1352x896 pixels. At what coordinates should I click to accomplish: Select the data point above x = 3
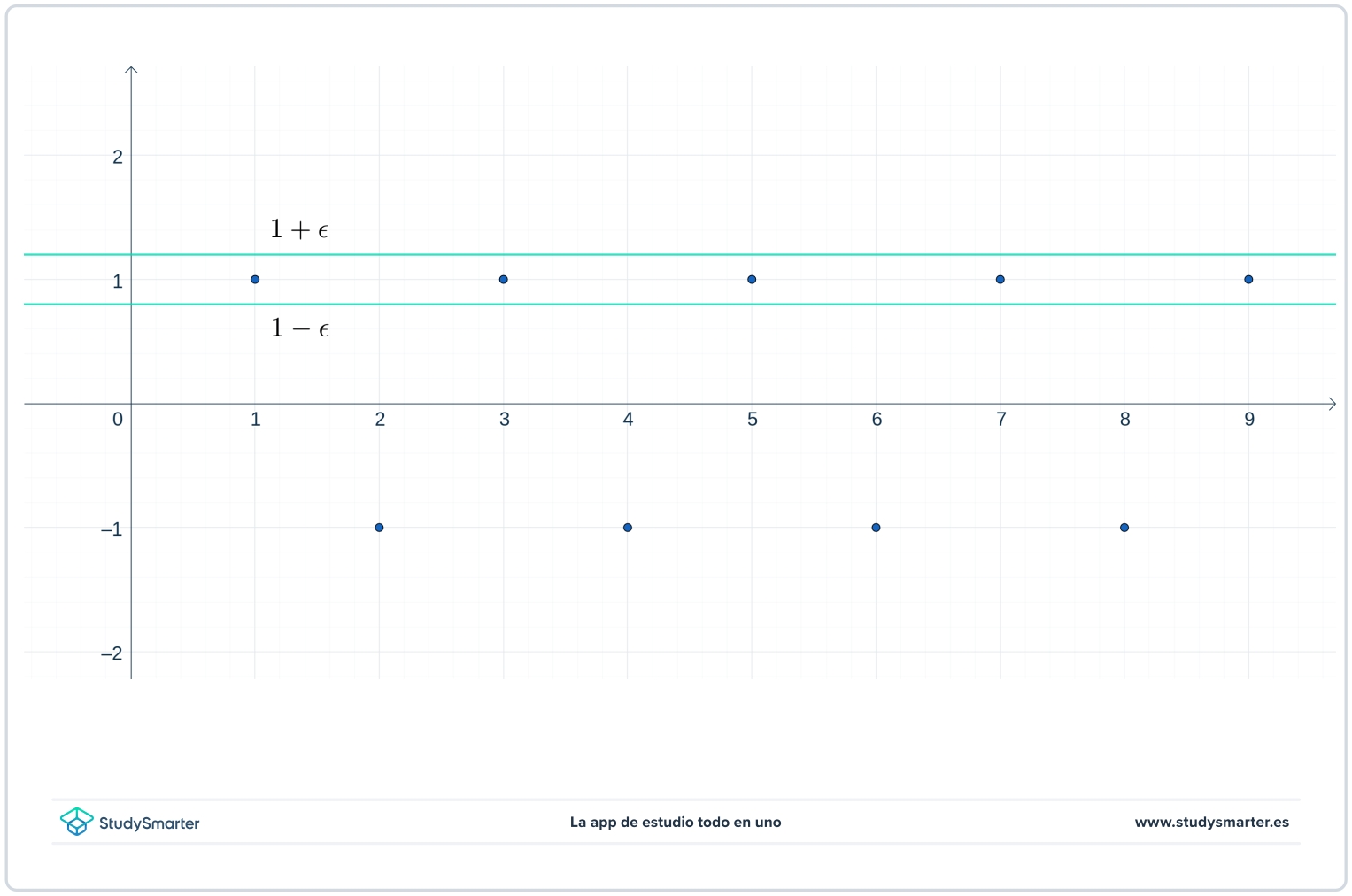click(503, 279)
